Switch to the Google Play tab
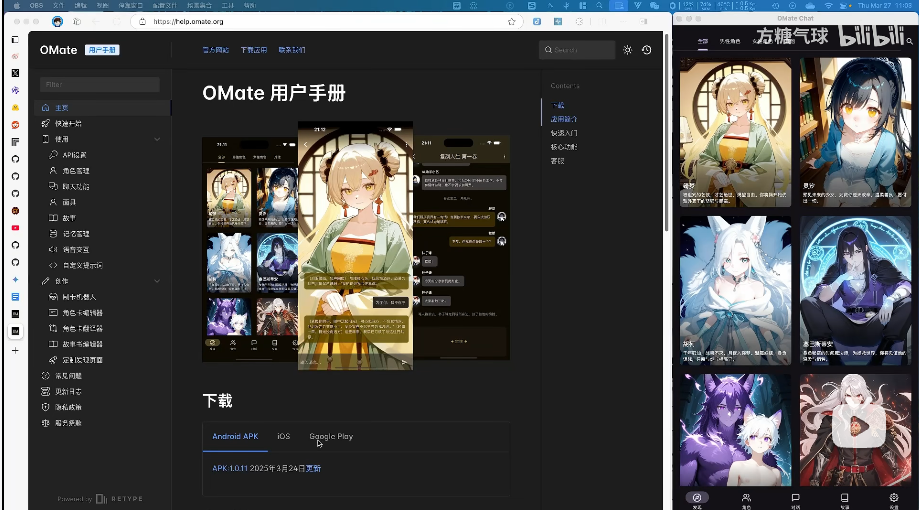 (x=331, y=437)
